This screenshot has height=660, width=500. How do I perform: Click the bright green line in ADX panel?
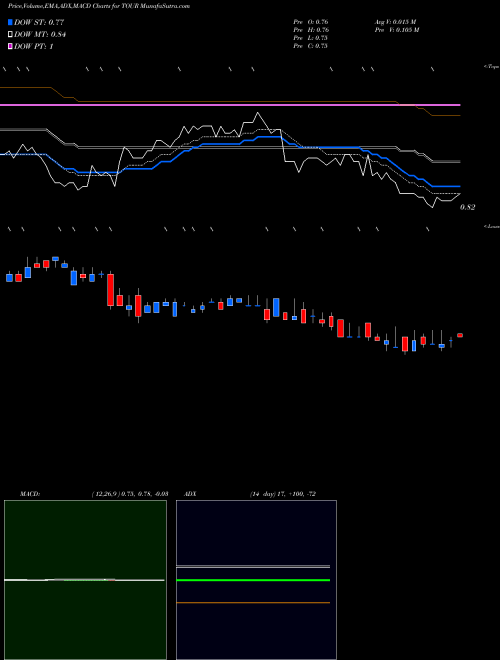pyautogui.click(x=253, y=580)
